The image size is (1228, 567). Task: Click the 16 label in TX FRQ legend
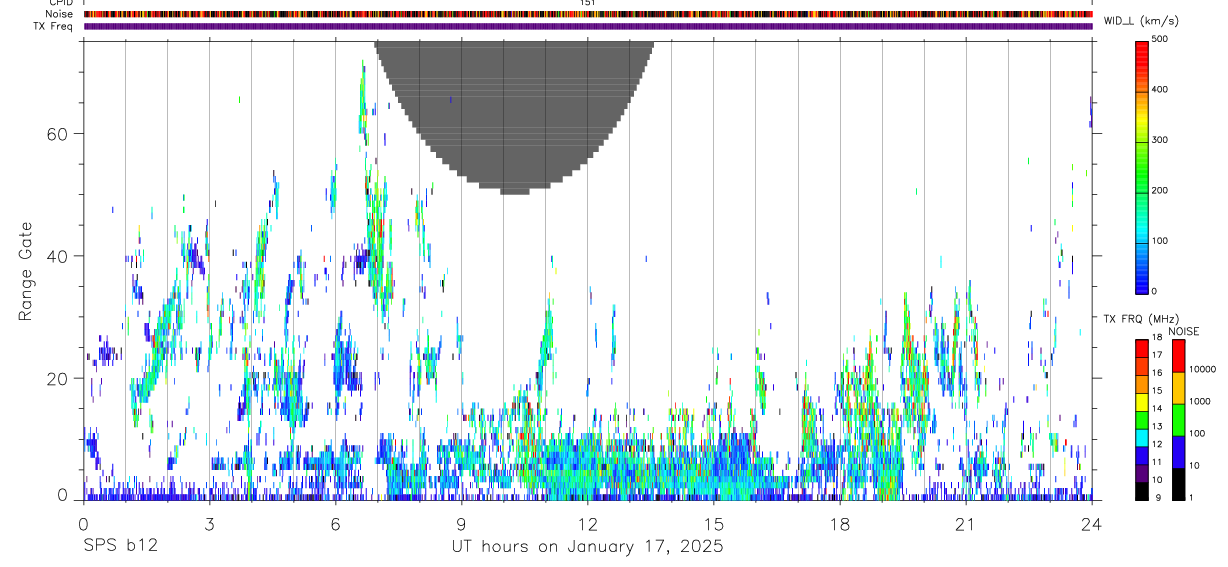(1158, 373)
